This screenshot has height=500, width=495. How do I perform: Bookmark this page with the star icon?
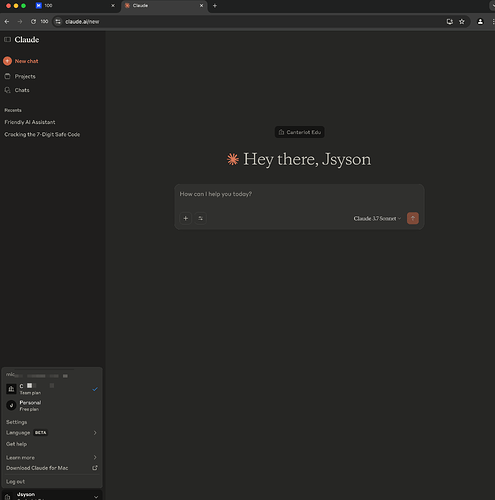(x=462, y=22)
